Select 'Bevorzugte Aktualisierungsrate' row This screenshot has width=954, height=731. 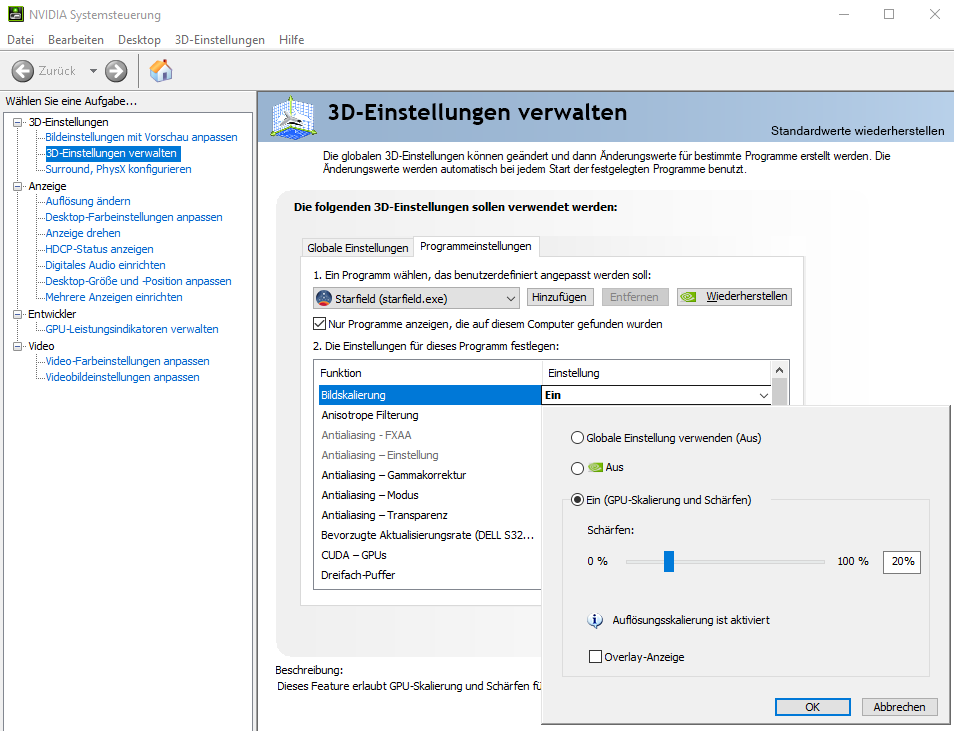pos(430,536)
